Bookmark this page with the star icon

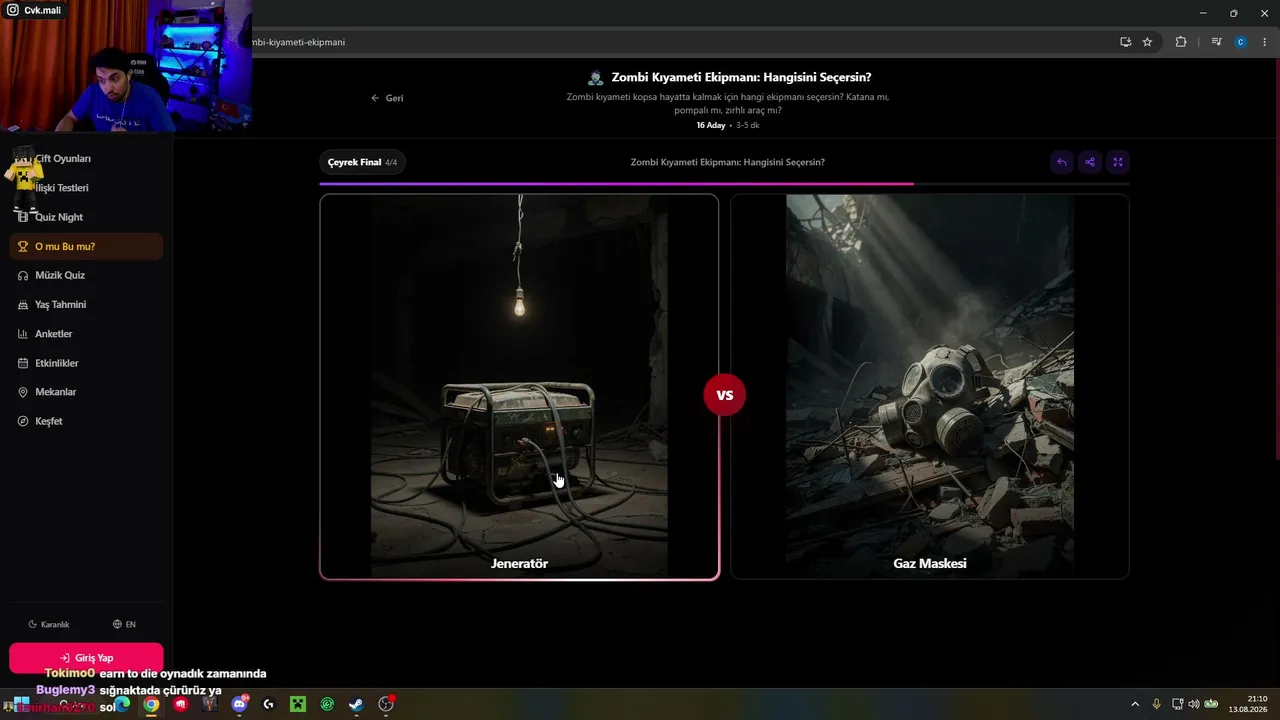point(1147,42)
